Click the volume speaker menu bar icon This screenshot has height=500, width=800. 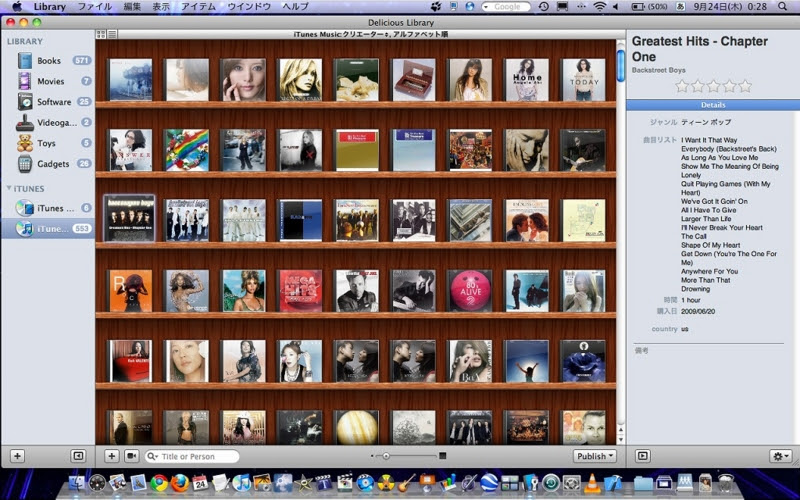point(615,7)
